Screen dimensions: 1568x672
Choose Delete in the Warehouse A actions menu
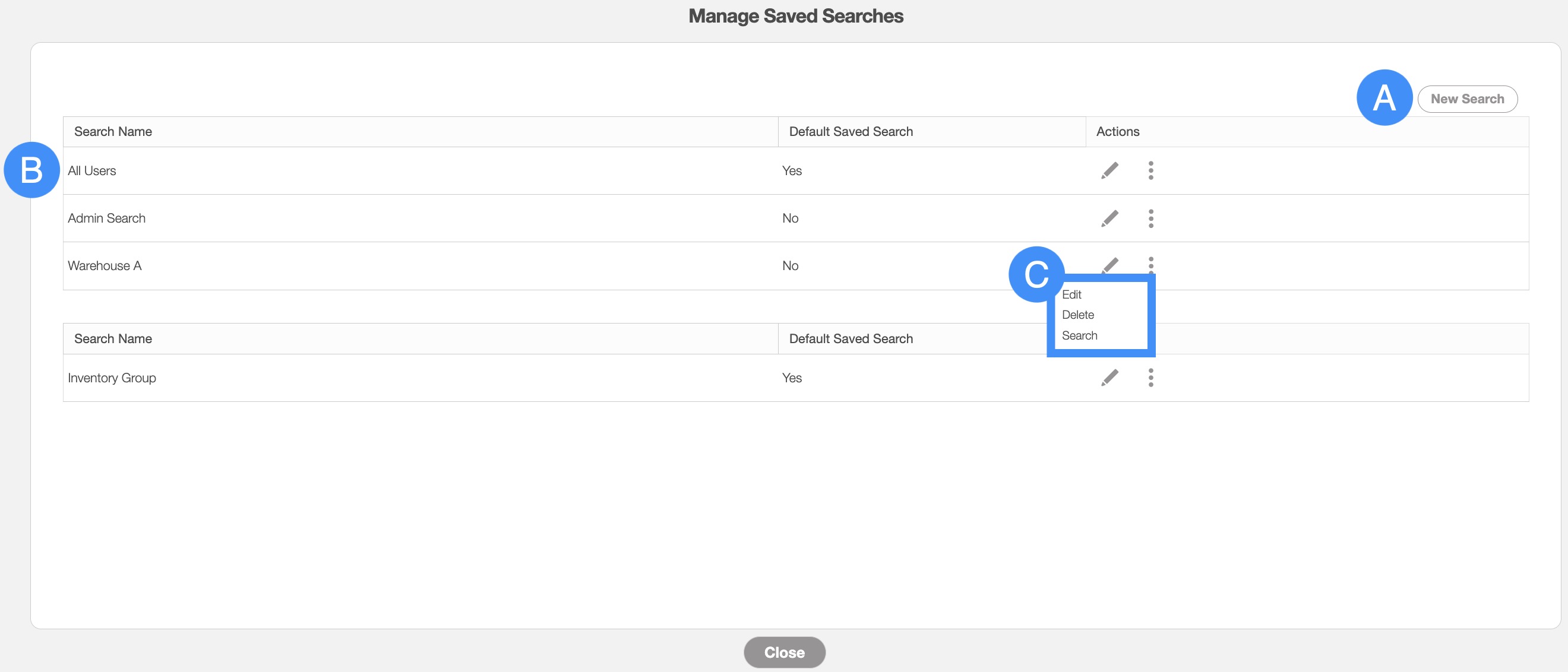coord(1077,315)
